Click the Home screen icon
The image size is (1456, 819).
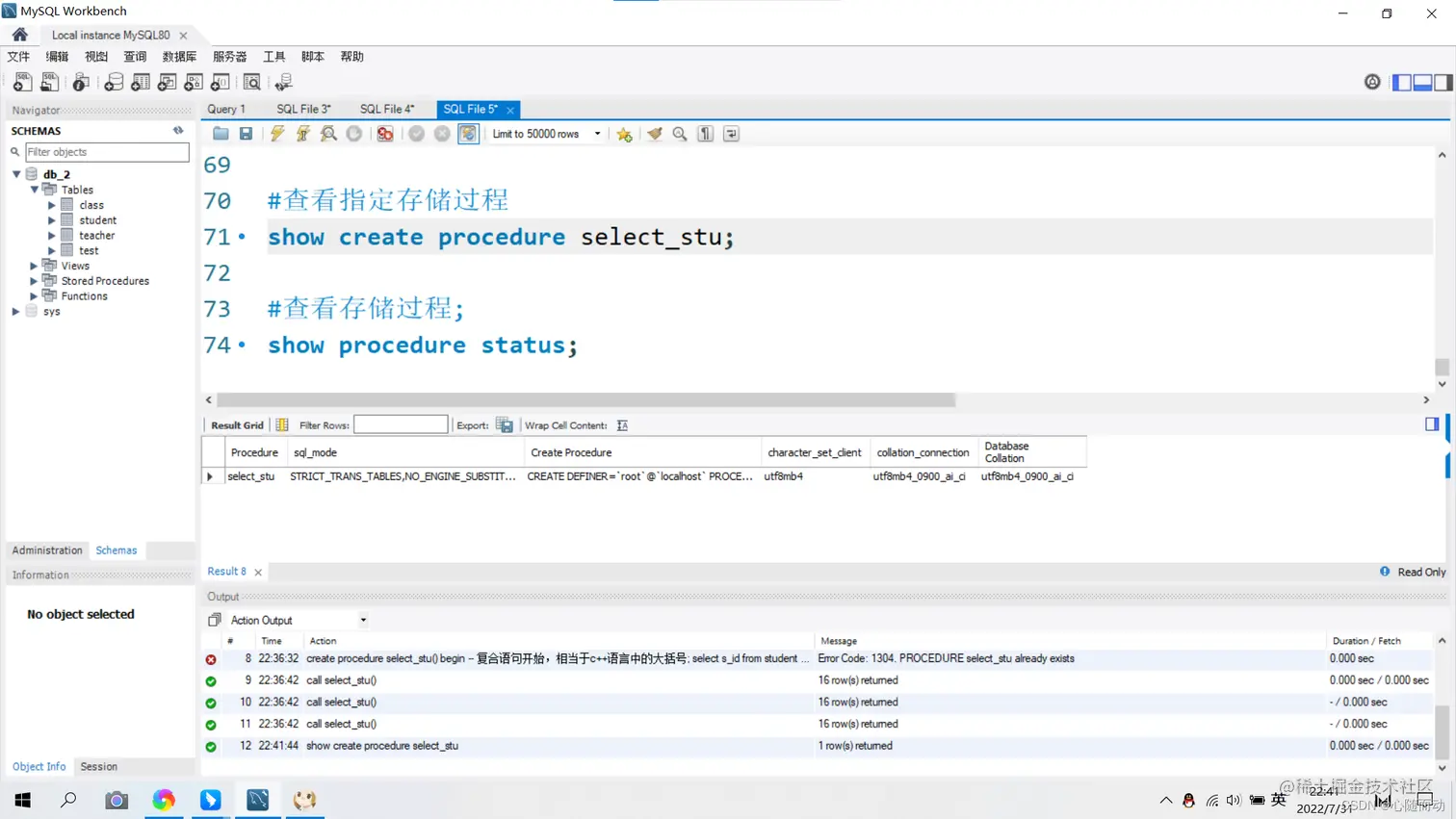20,35
